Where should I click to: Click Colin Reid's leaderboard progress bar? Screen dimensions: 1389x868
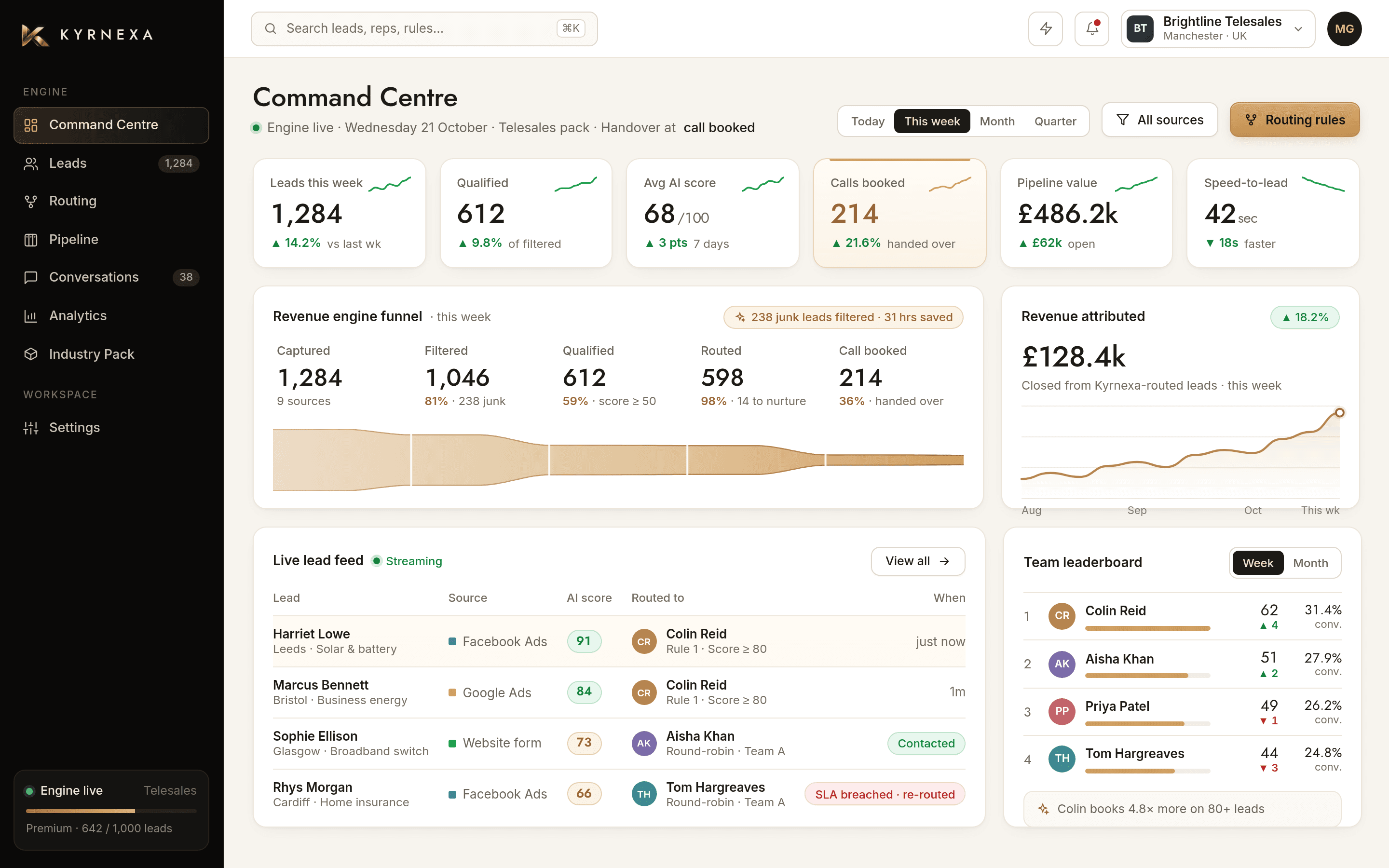coord(1147,629)
